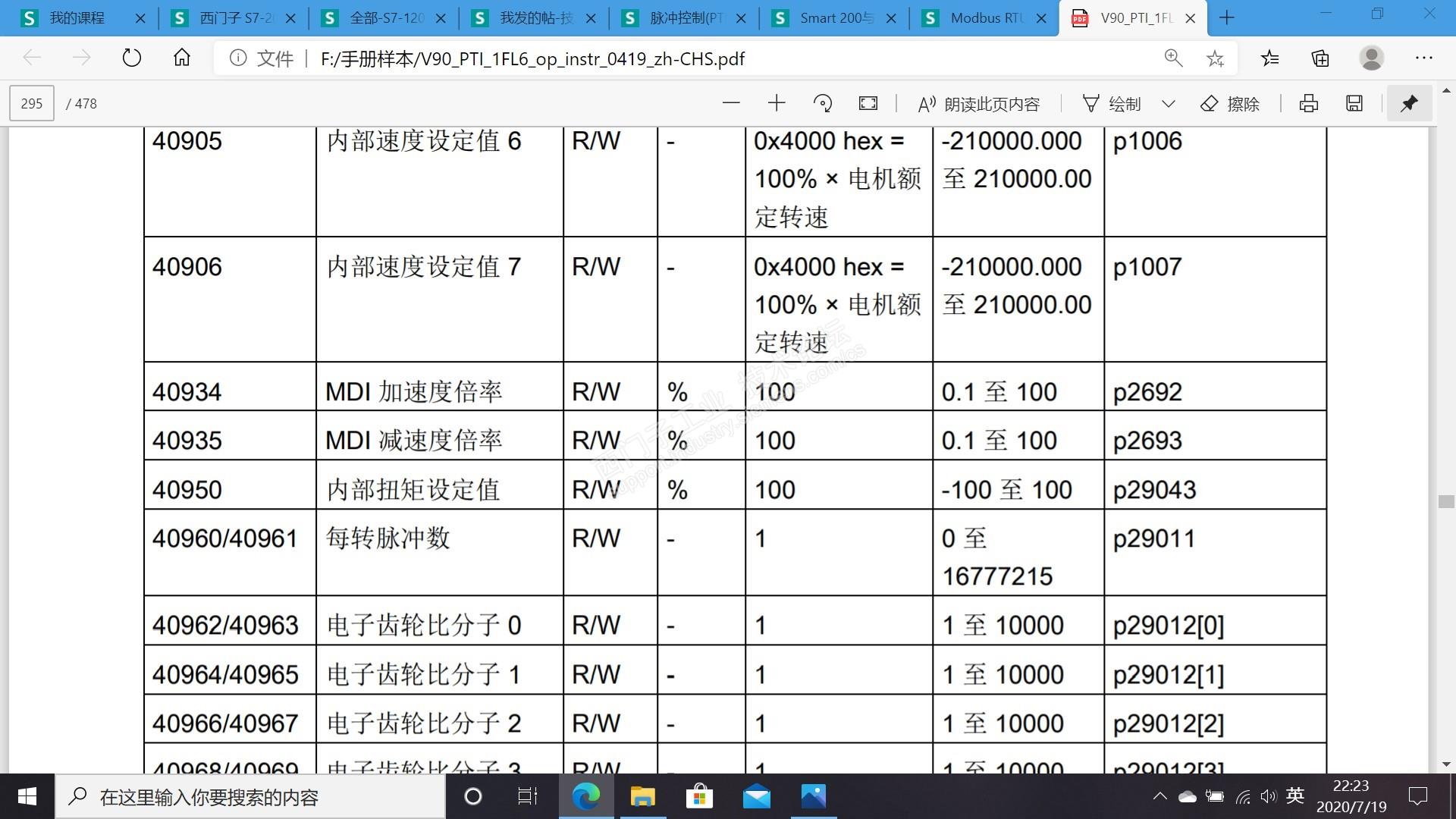Open the browser Settings and more menu
Screen dimensions: 1456x819
coord(1423,58)
